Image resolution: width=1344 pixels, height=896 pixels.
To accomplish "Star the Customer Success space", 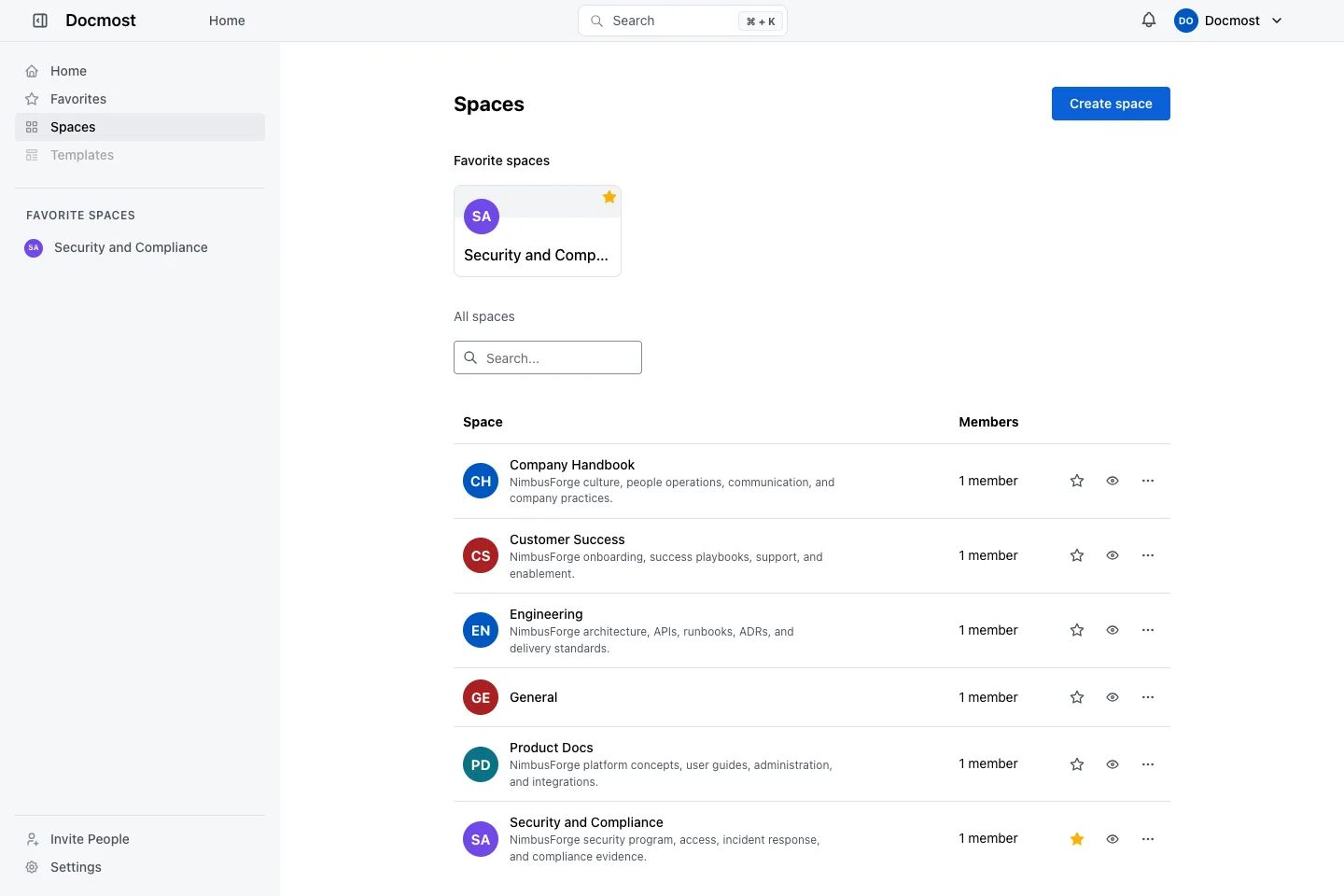I will pos(1077,555).
